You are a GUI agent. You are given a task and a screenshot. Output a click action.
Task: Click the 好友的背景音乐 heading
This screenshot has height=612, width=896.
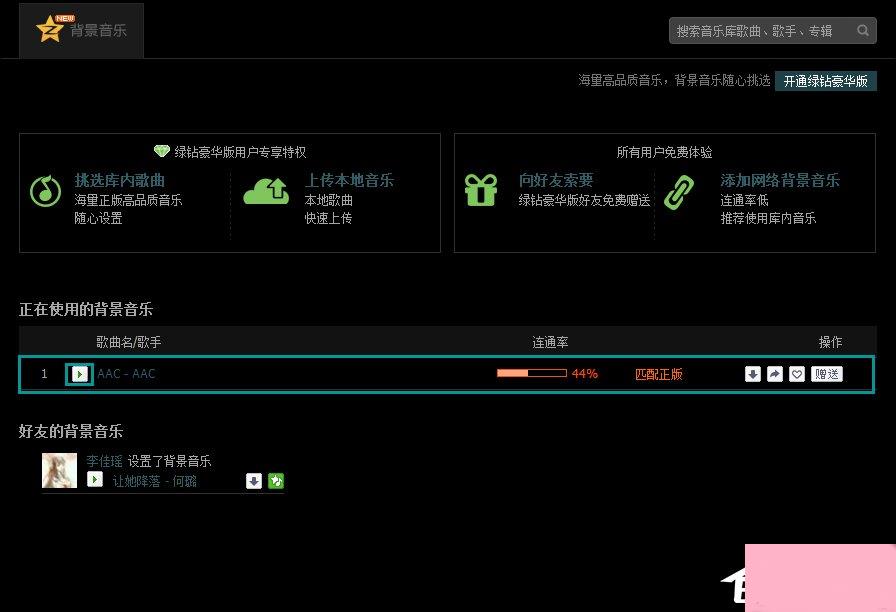(x=71, y=431)
